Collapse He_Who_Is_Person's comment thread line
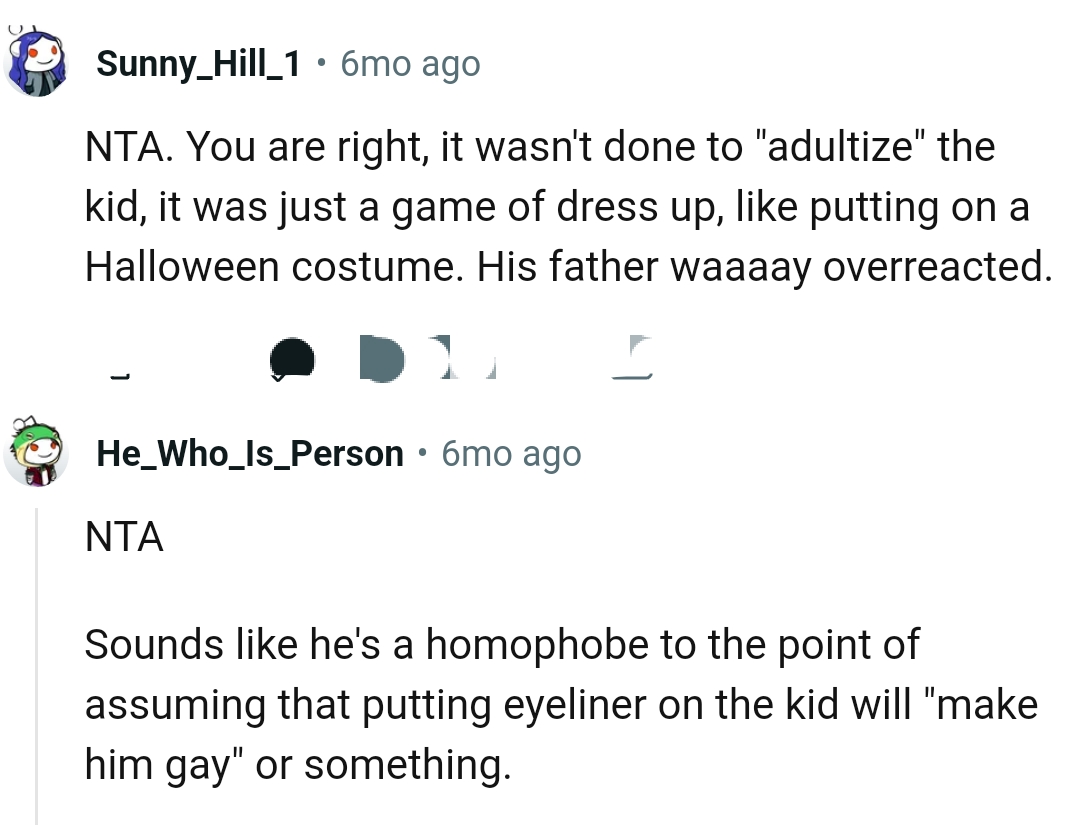Viewport: 1080px width, 825px height. (37, 650)
